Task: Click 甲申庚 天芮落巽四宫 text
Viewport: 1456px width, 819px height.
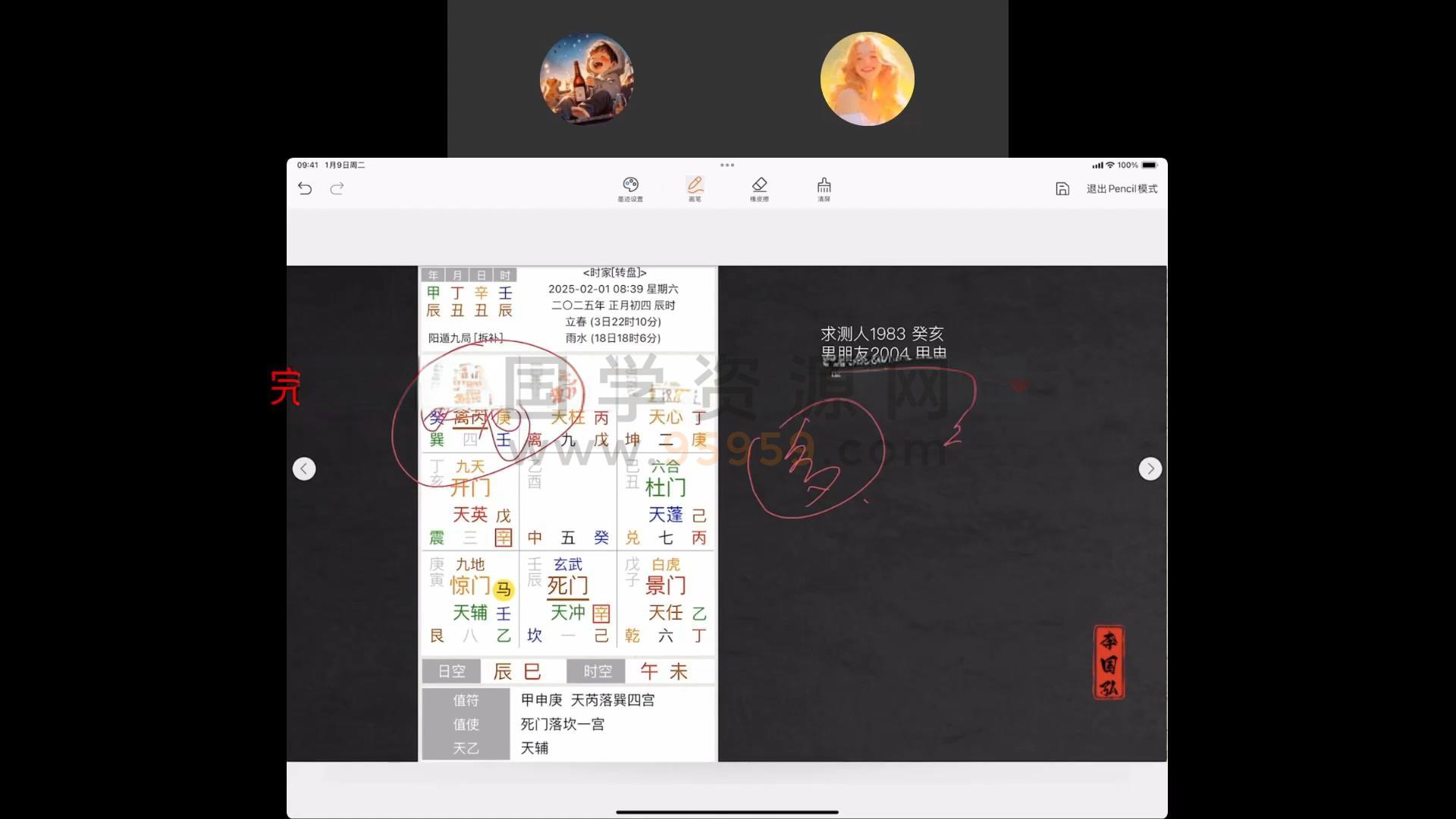Action: (588, 700)
